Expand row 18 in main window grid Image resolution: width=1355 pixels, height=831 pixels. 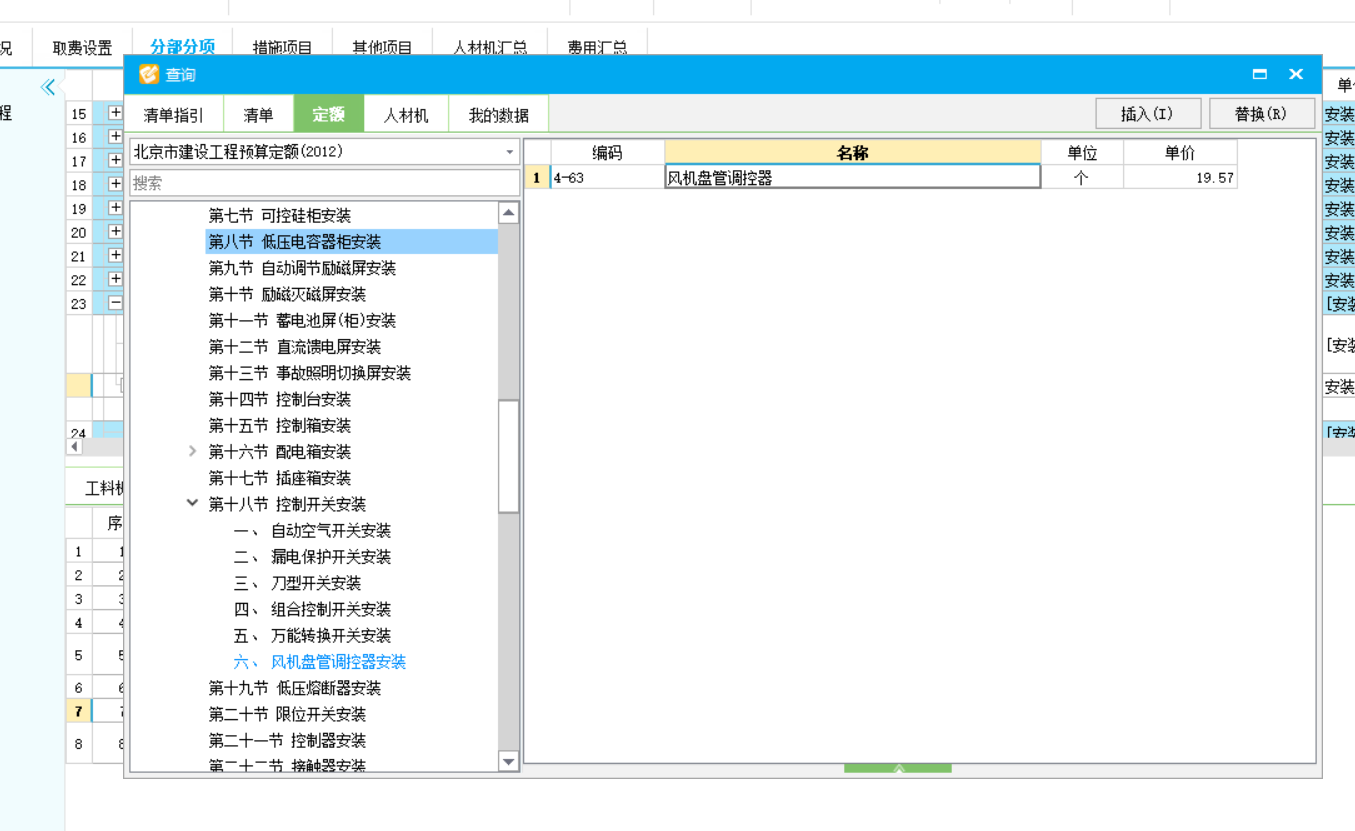pos(115,184)
